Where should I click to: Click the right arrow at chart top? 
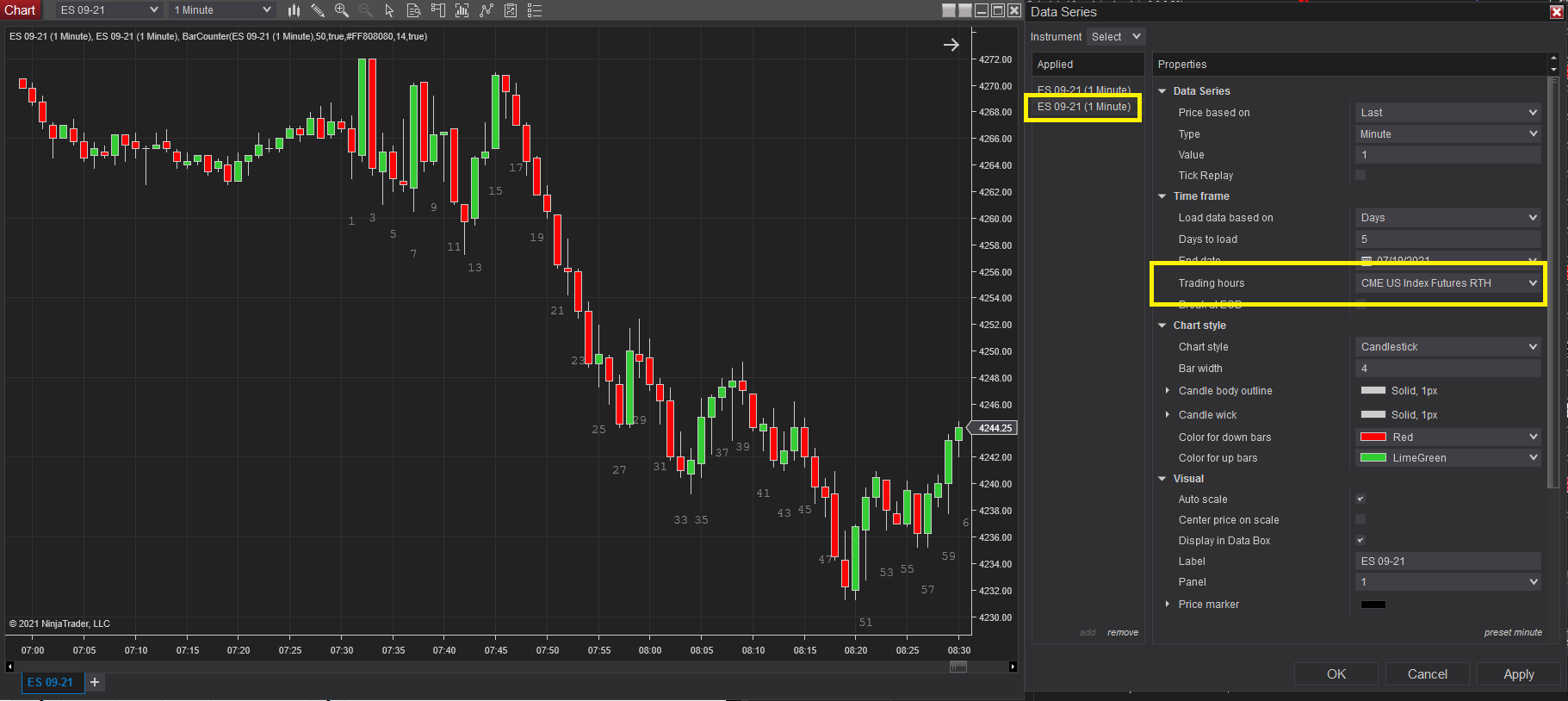pos(951,45)
